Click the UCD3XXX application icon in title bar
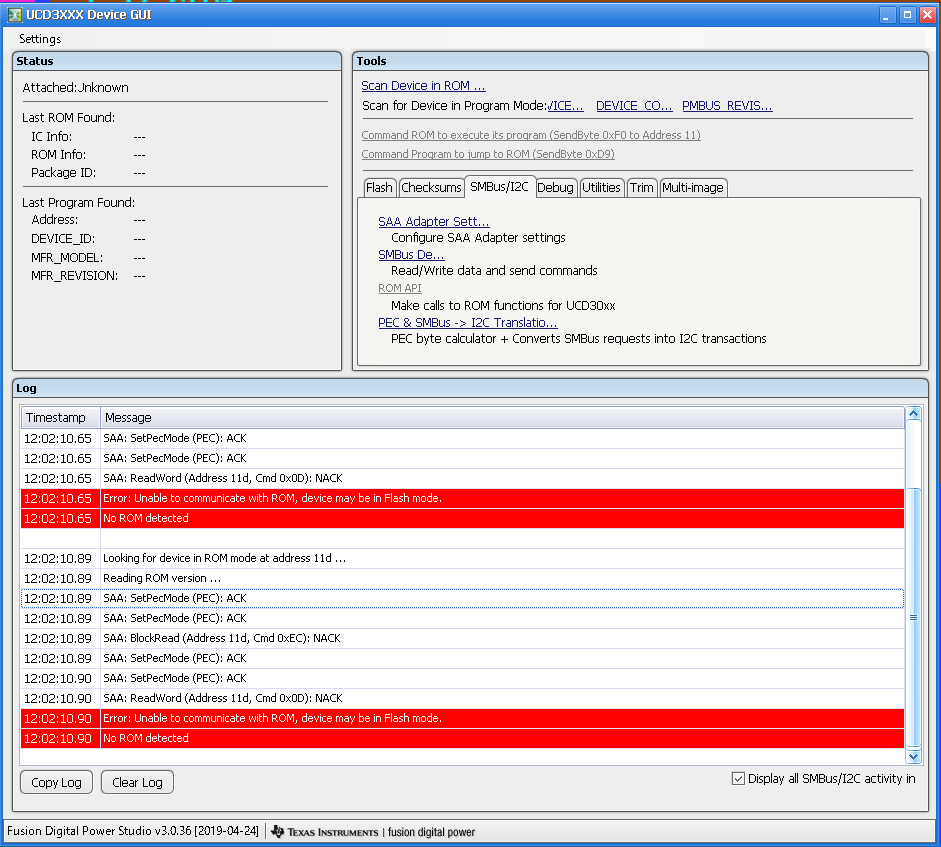Image resolution: width=941 pixels, height=847 pixels. click(14, 14)
